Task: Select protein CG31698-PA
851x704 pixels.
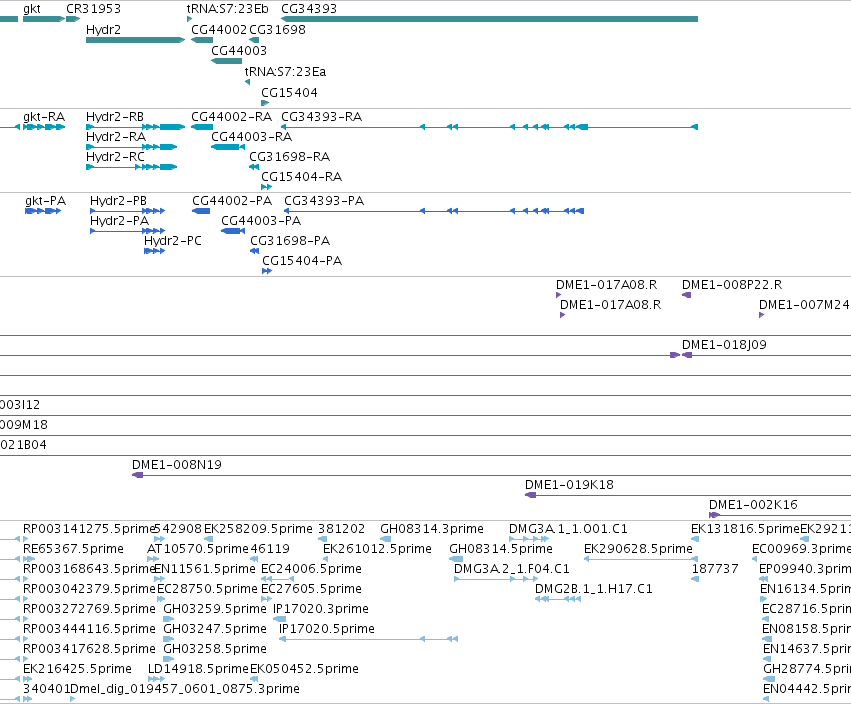Action: [255, 251]
